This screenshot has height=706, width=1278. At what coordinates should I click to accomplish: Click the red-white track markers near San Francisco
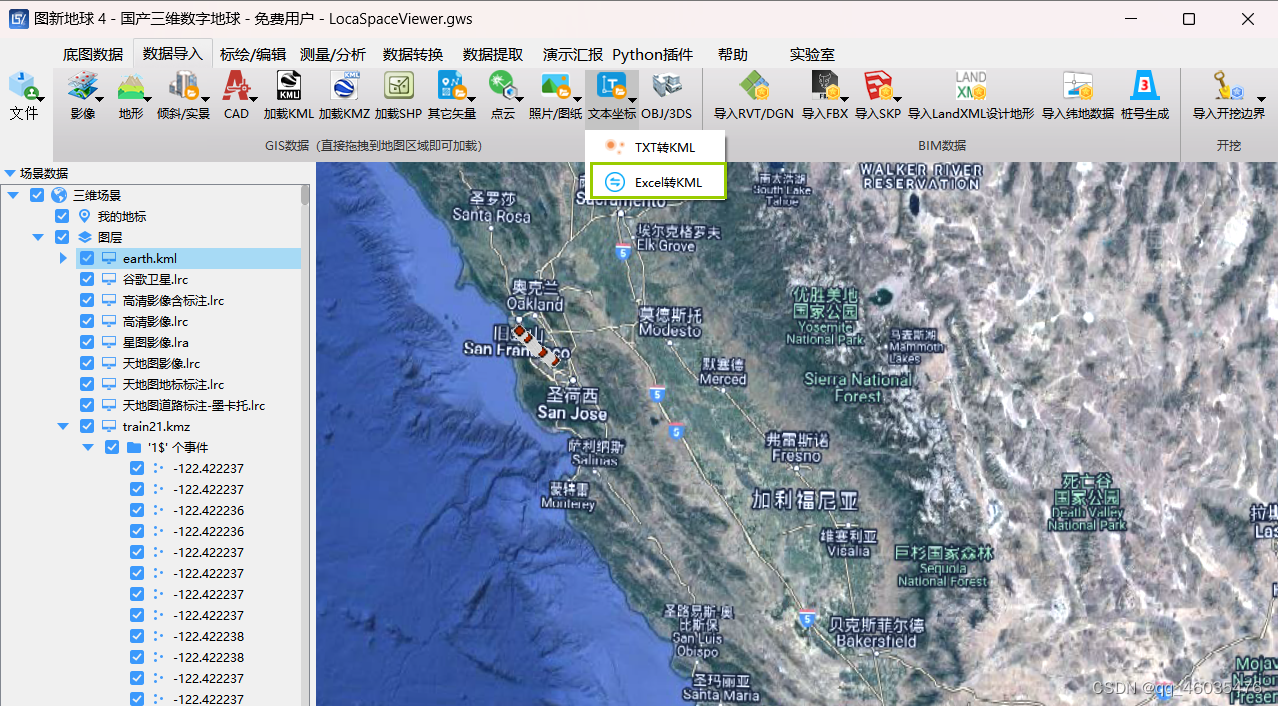537,343
